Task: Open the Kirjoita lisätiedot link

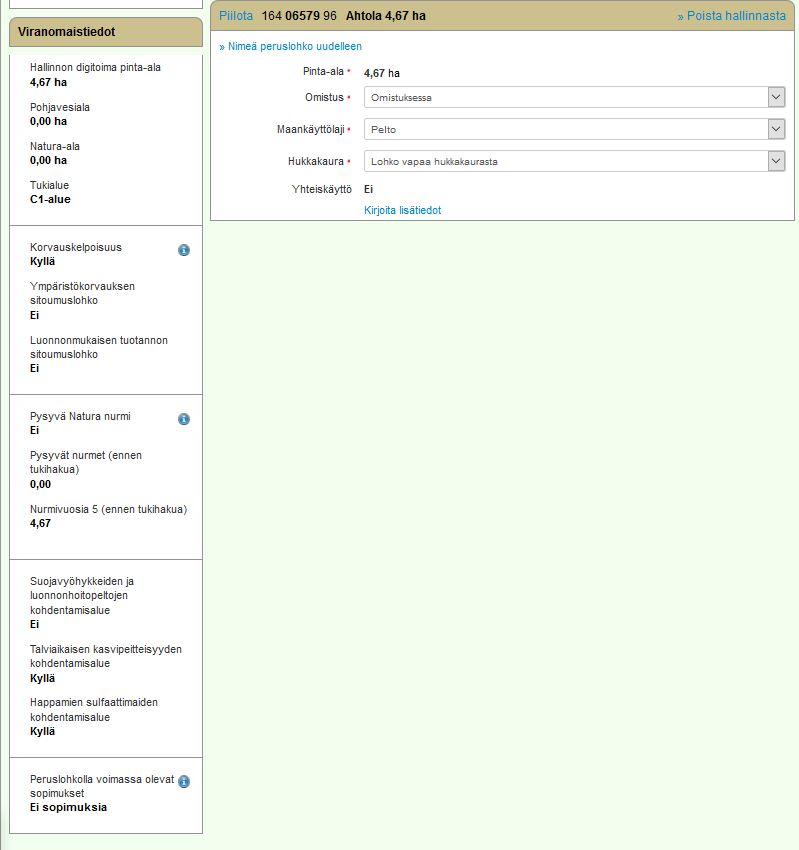Action: pyautogui.click(x=402, y=210)
